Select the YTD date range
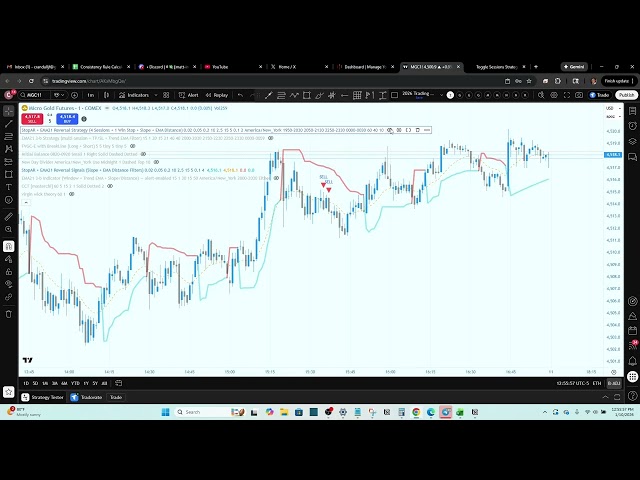Viewport: 640px width, 480px height. point(75,383)
